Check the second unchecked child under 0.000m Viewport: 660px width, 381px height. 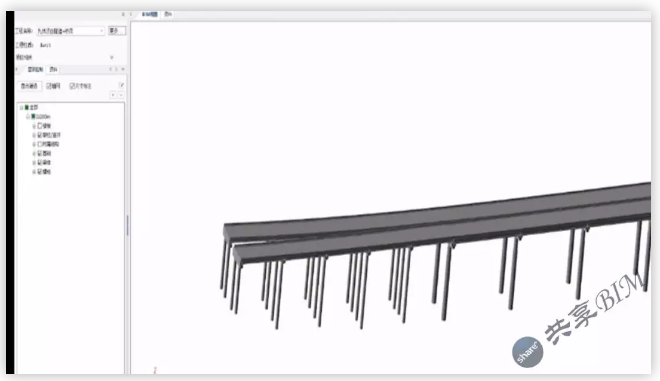pos(40,144)
